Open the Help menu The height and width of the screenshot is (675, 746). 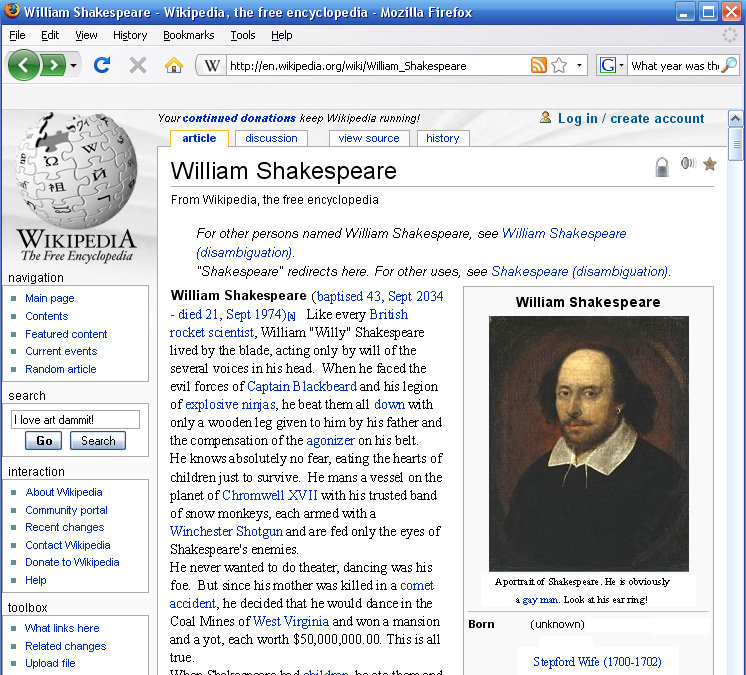click(x=282, y=35)
